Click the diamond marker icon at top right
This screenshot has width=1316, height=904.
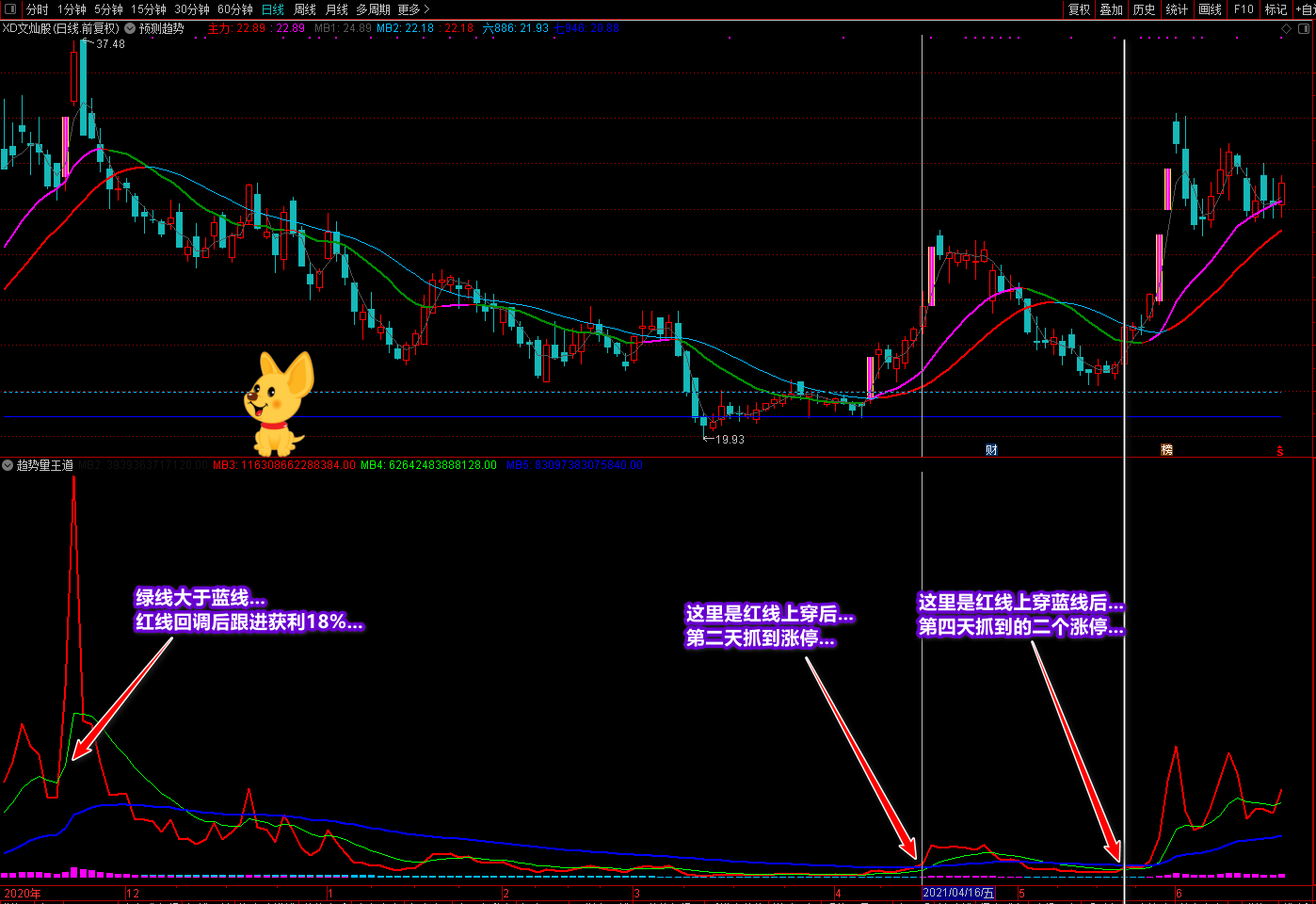pos(1286,28)
